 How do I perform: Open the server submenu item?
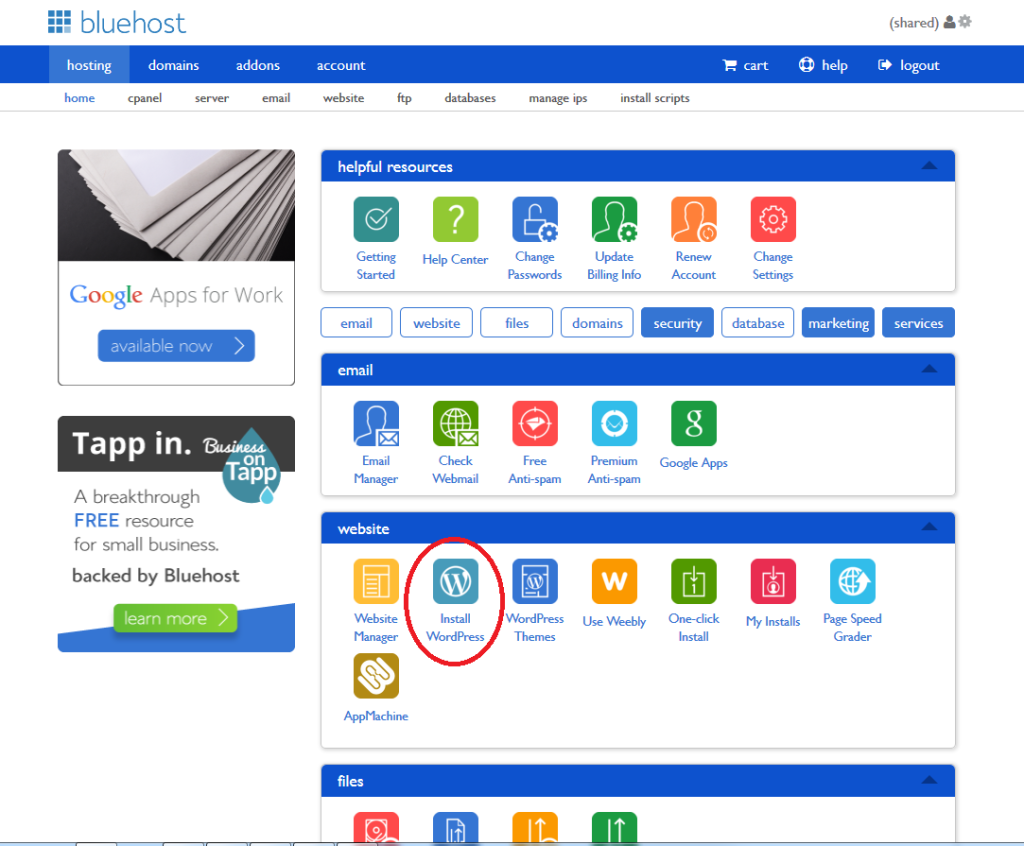[x=212, y=98]
